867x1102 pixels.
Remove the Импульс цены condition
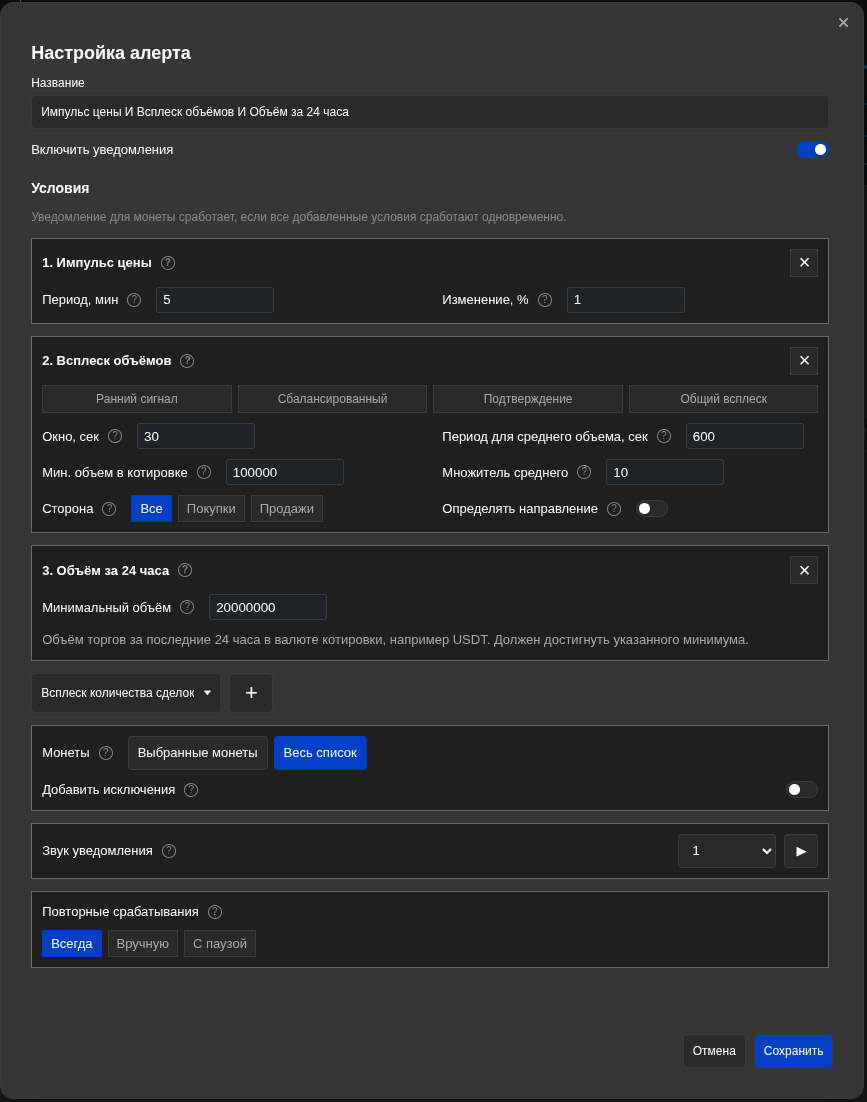804,263
